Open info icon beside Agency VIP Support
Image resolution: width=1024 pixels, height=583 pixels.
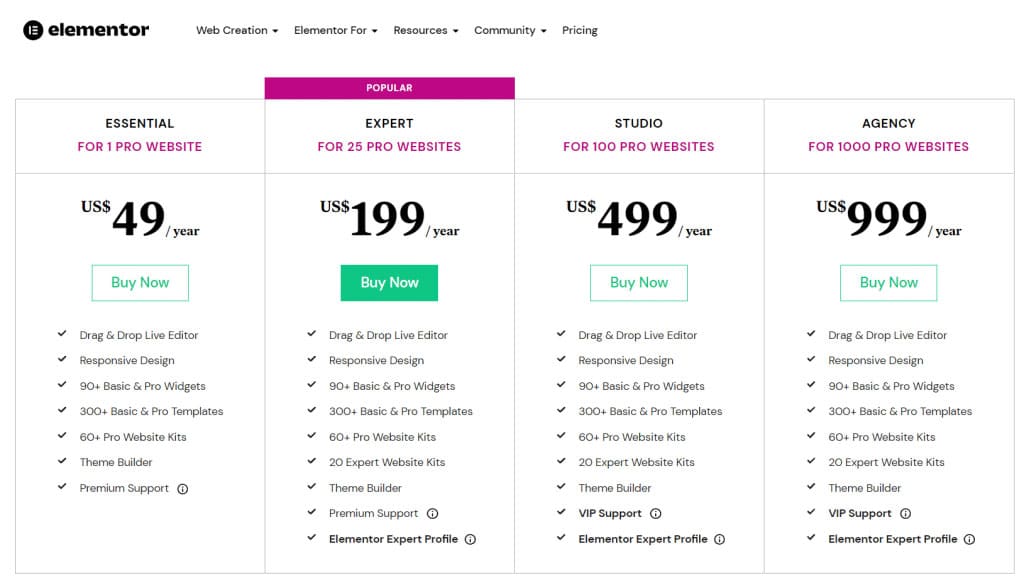coord(905,514)
